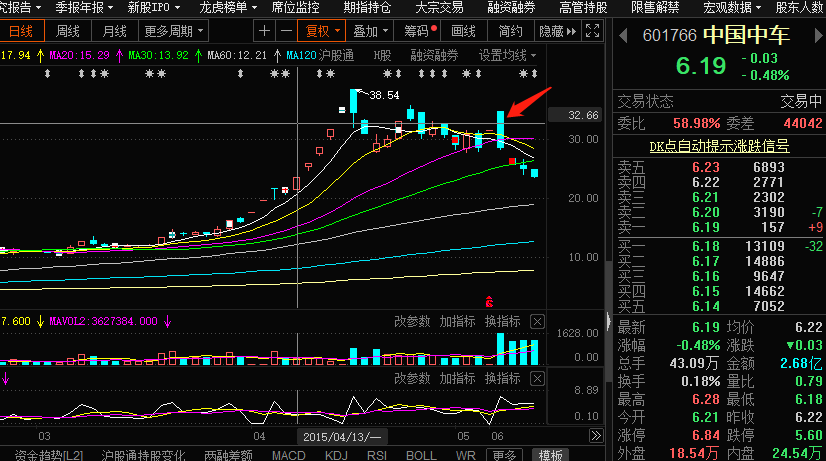Open the 设置均线 dropdown
The width and height of the screenshot is (826, 461).
507,55
